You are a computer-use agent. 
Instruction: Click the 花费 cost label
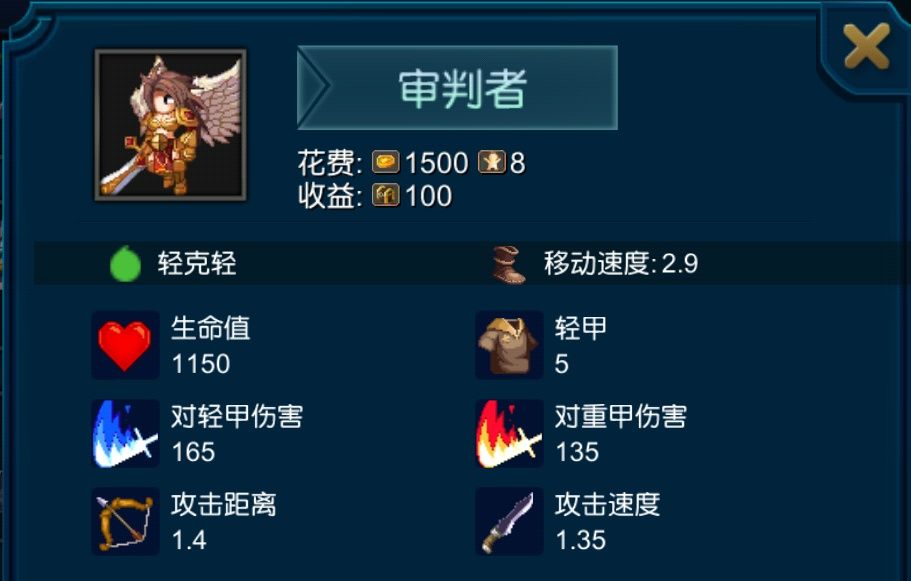coord(330,162)
